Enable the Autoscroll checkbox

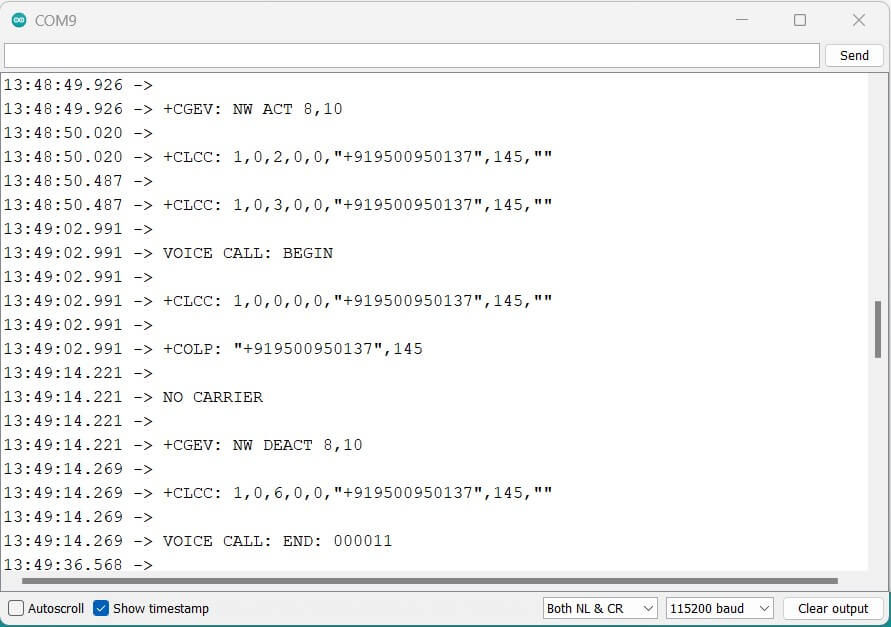[x=16, y=608]
